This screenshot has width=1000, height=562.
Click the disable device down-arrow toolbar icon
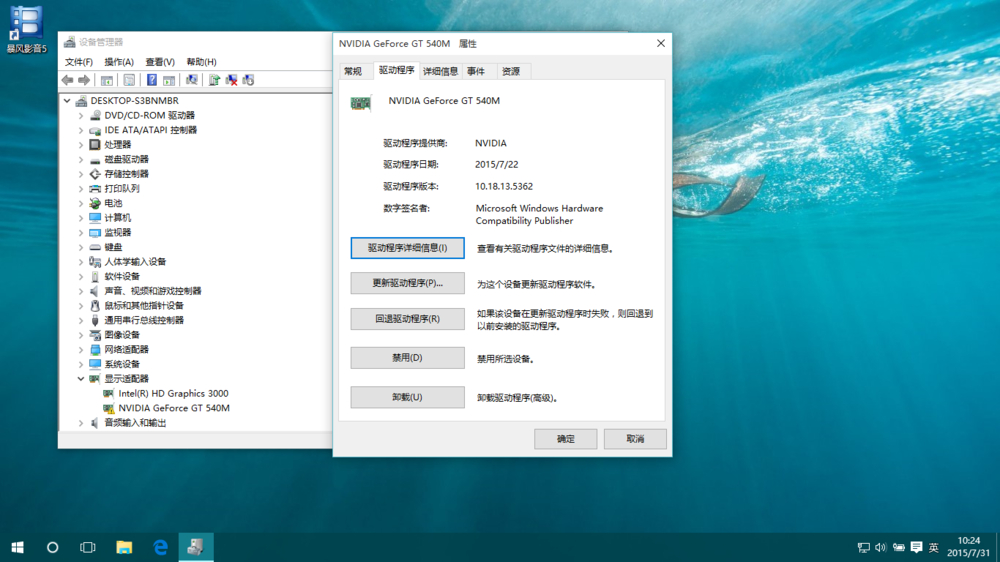point(249,80)
